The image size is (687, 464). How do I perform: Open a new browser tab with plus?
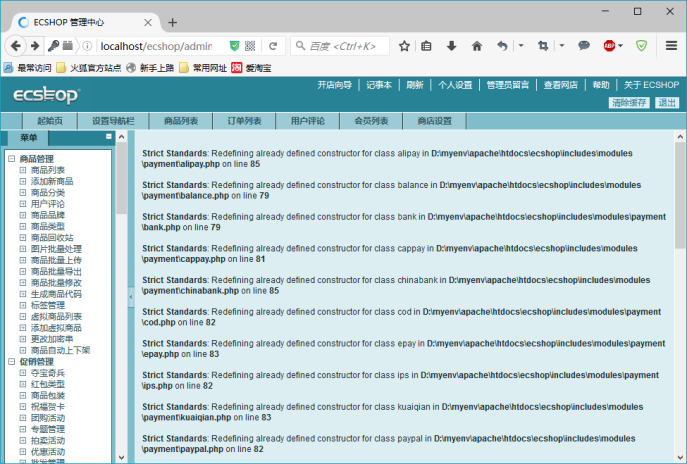point(173,22)
